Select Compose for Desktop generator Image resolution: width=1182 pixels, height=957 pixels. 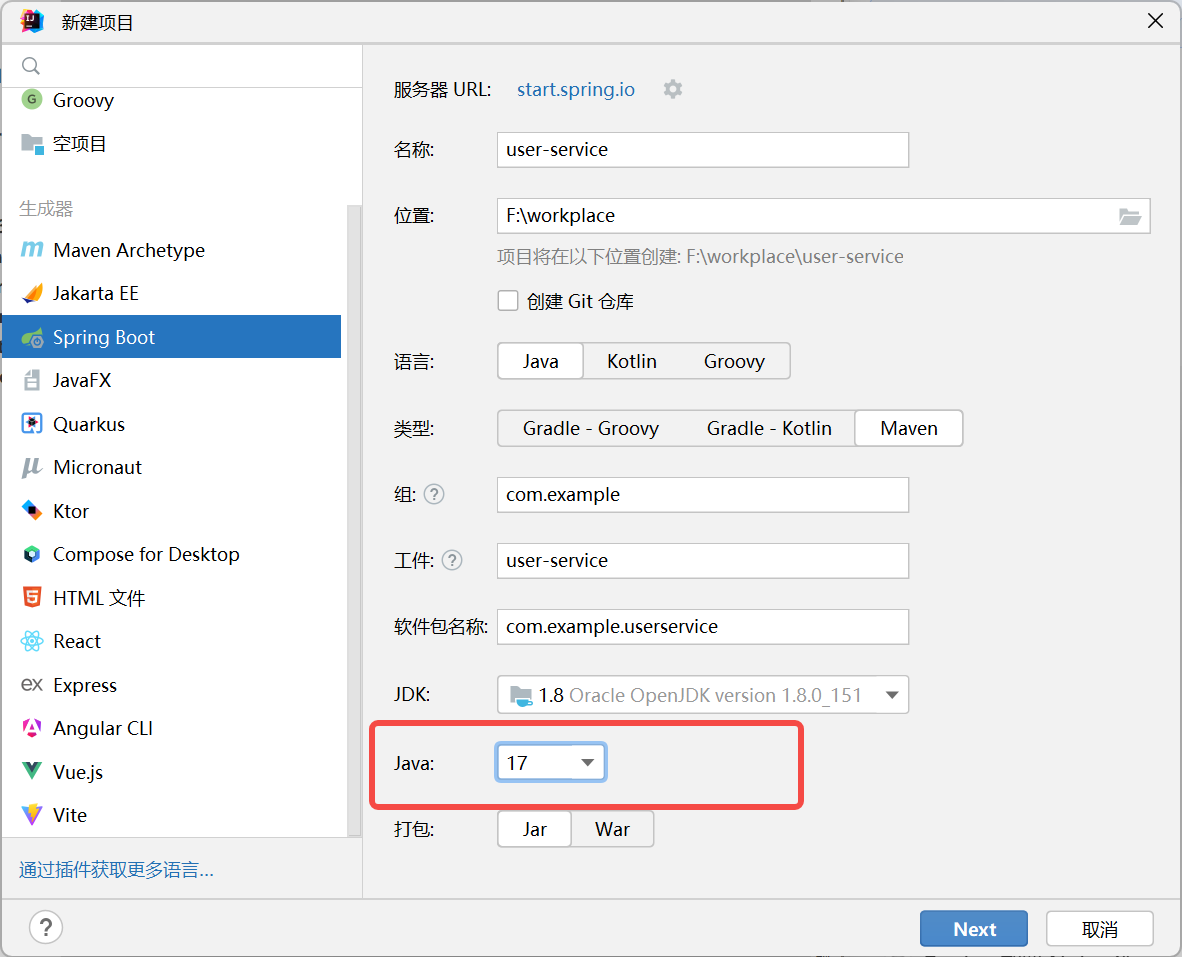point(171,555)
